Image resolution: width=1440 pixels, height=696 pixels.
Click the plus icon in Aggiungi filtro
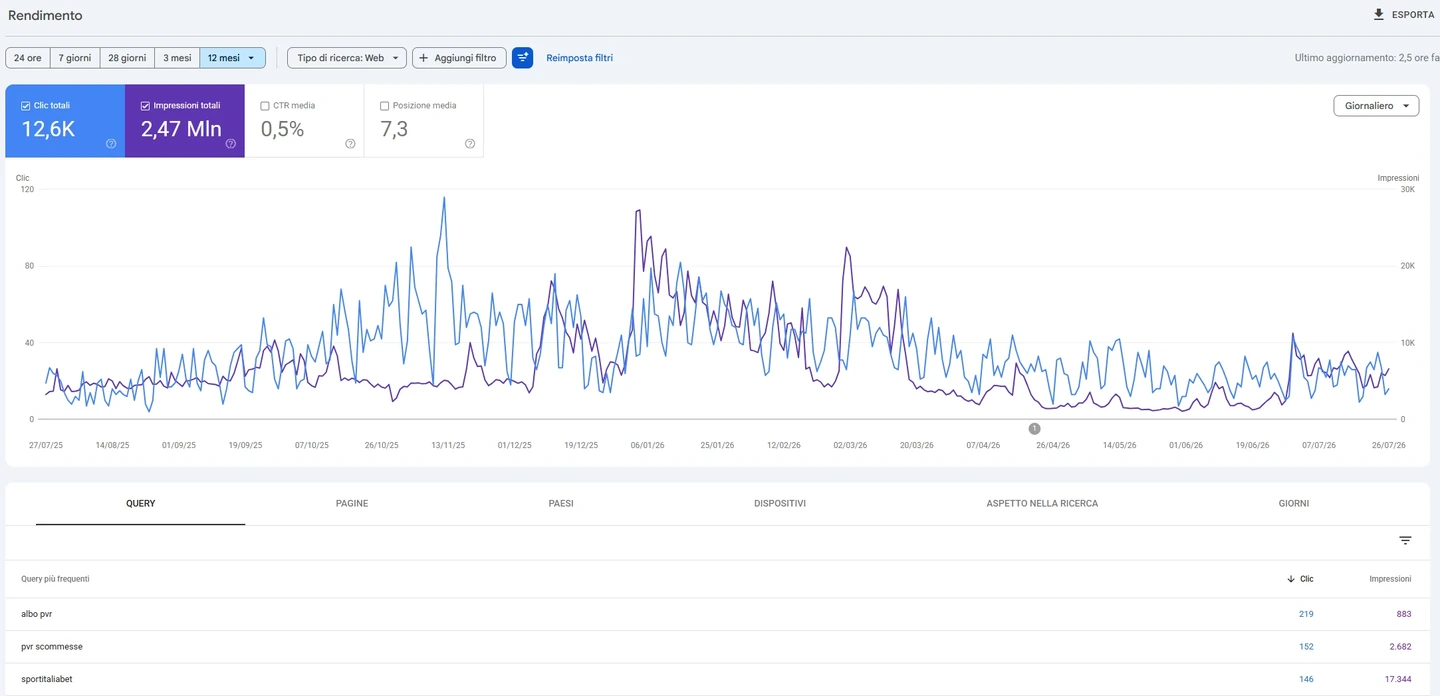click(x=424, y=58)
